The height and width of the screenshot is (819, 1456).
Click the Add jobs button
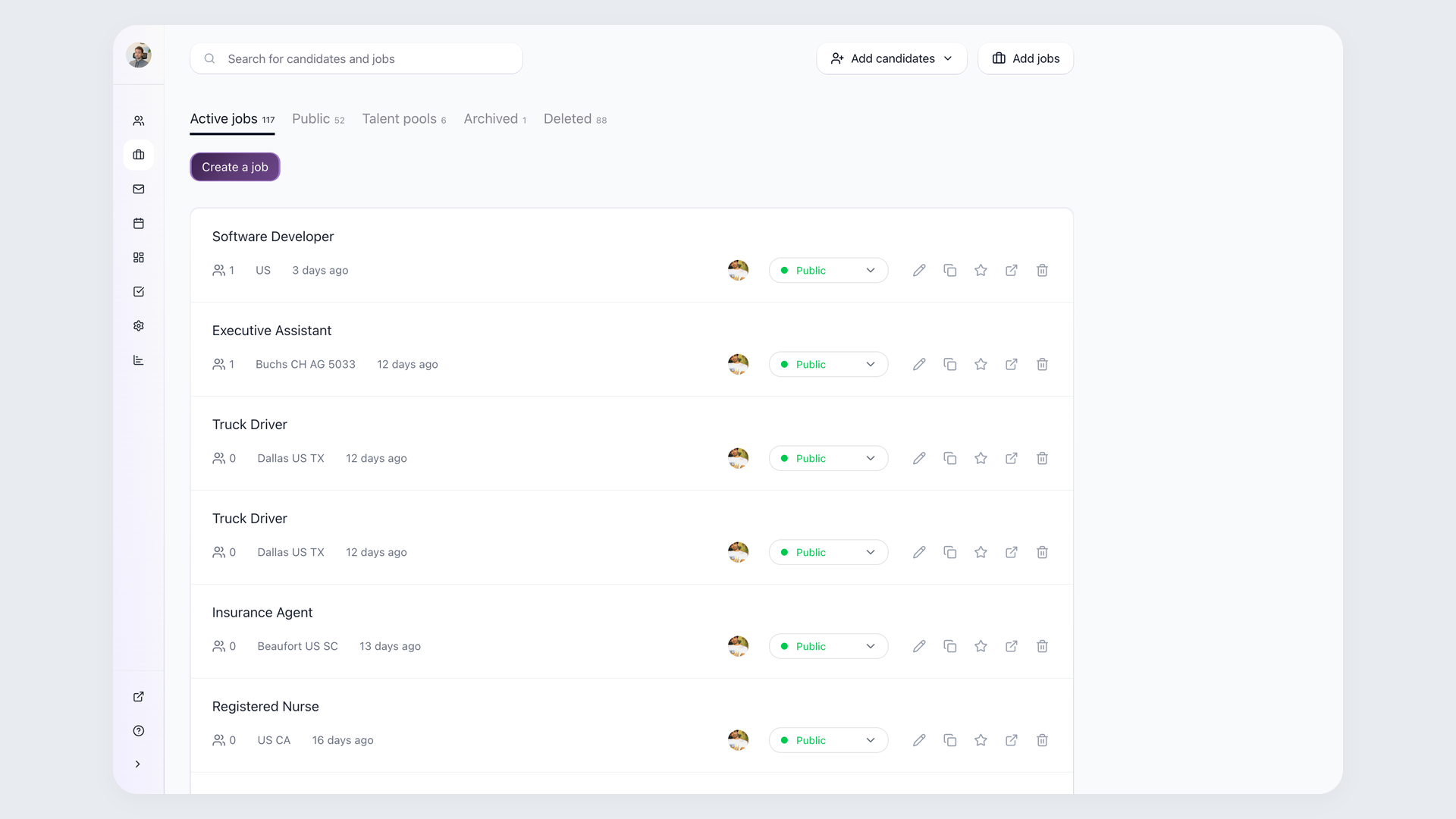[x=1025, y=58]
